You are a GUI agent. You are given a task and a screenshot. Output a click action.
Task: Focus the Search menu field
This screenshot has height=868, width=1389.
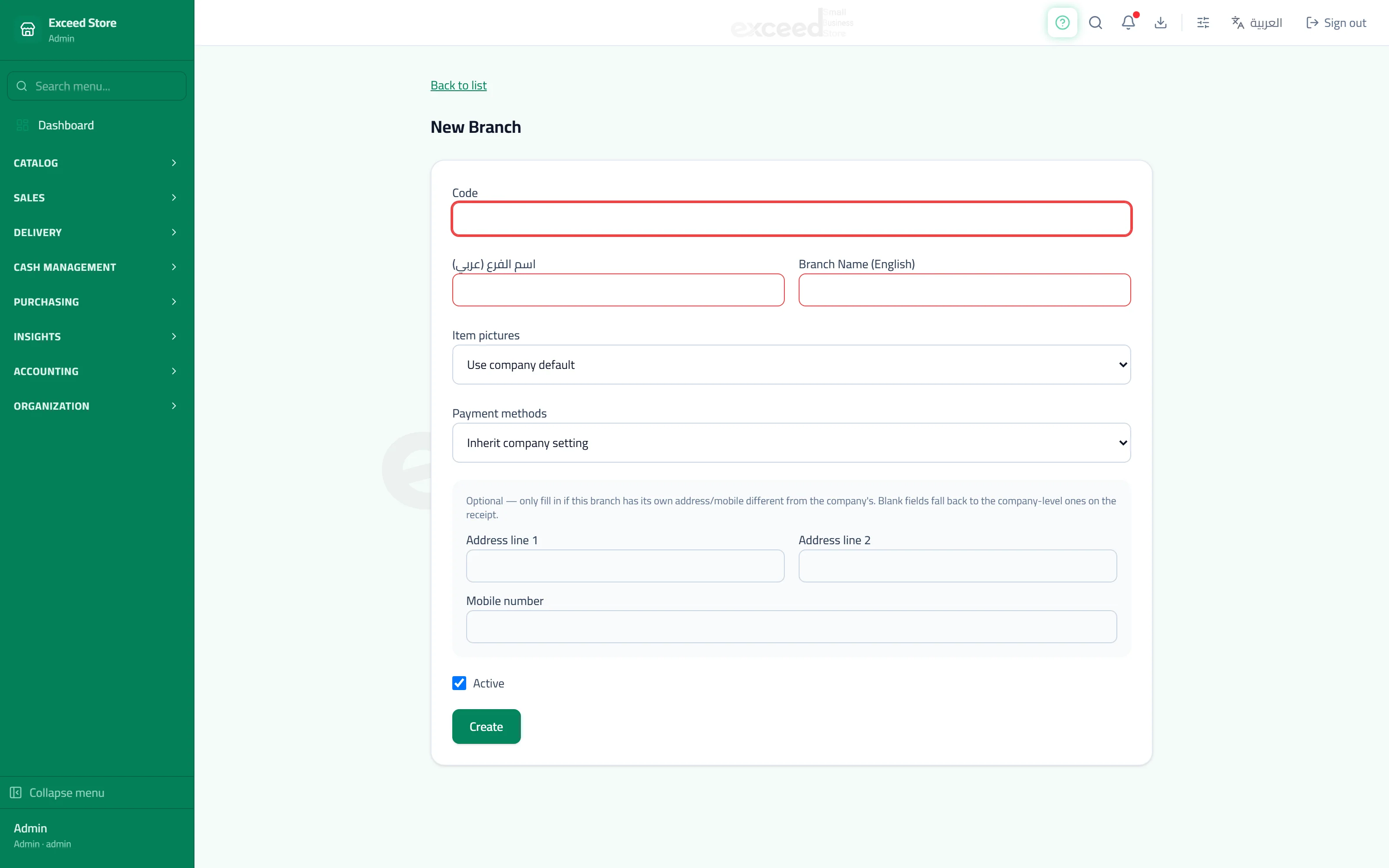pos(96,86)
